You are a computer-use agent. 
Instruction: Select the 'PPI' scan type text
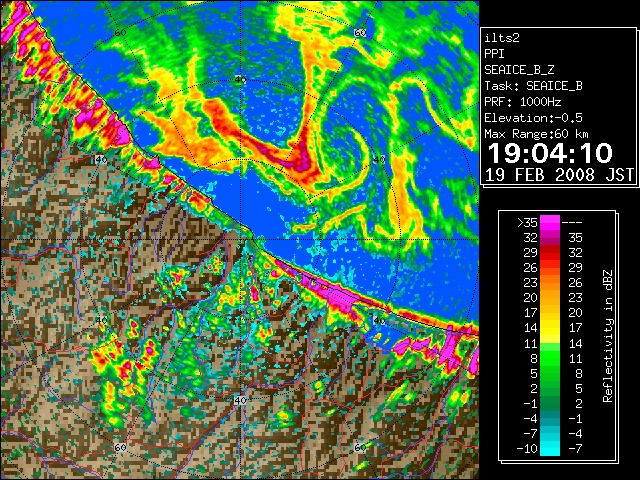(x=494, y=54)
